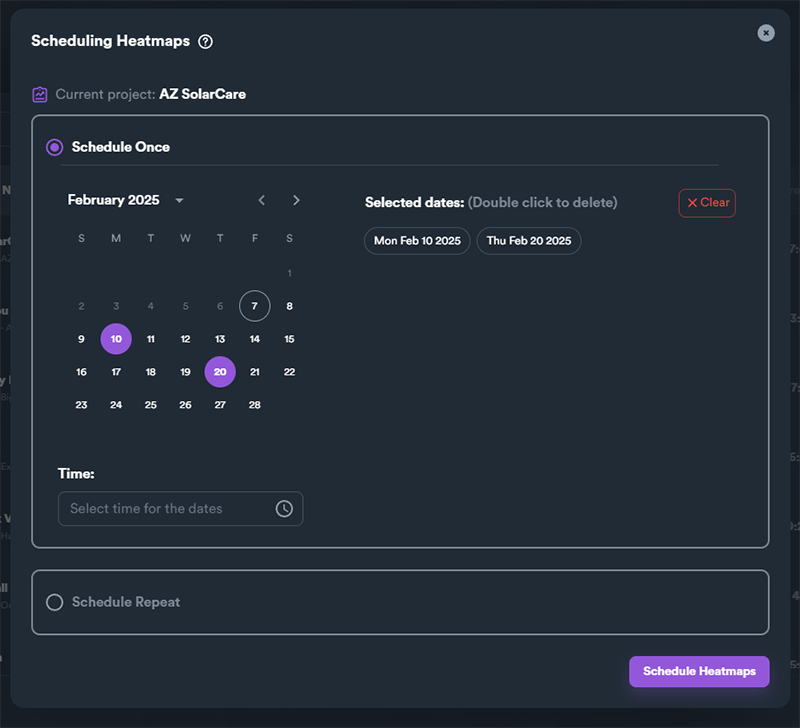Click the current project clipboard icon
This screenshot has width=800, height=728.
point(40,94)
